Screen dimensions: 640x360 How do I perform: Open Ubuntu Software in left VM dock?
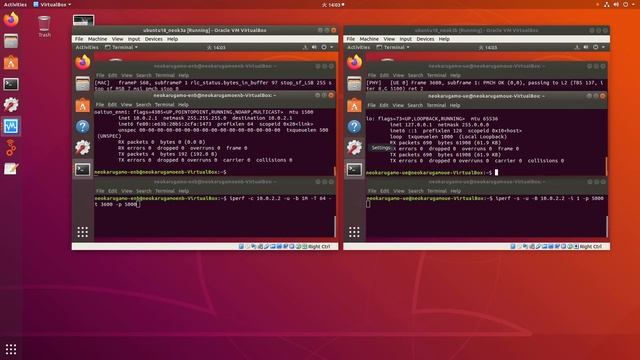pos(82,105)
